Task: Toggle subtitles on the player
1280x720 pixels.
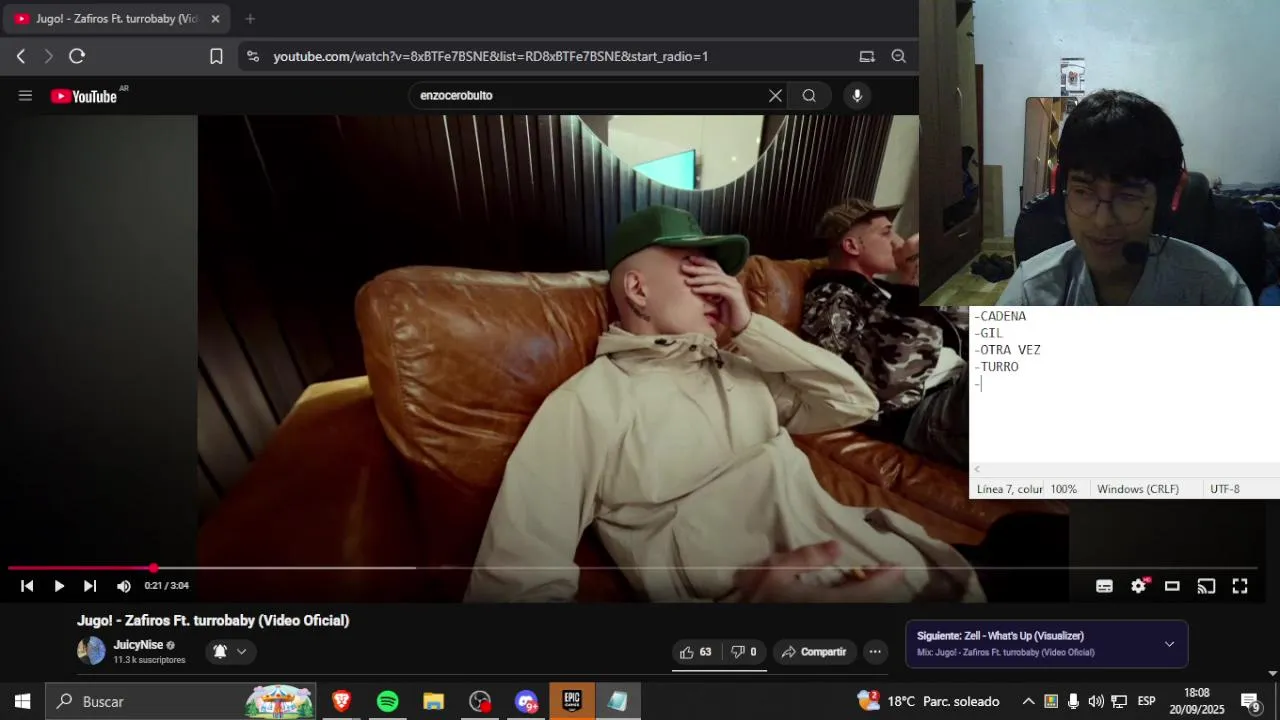Action: click(1104, 586)
